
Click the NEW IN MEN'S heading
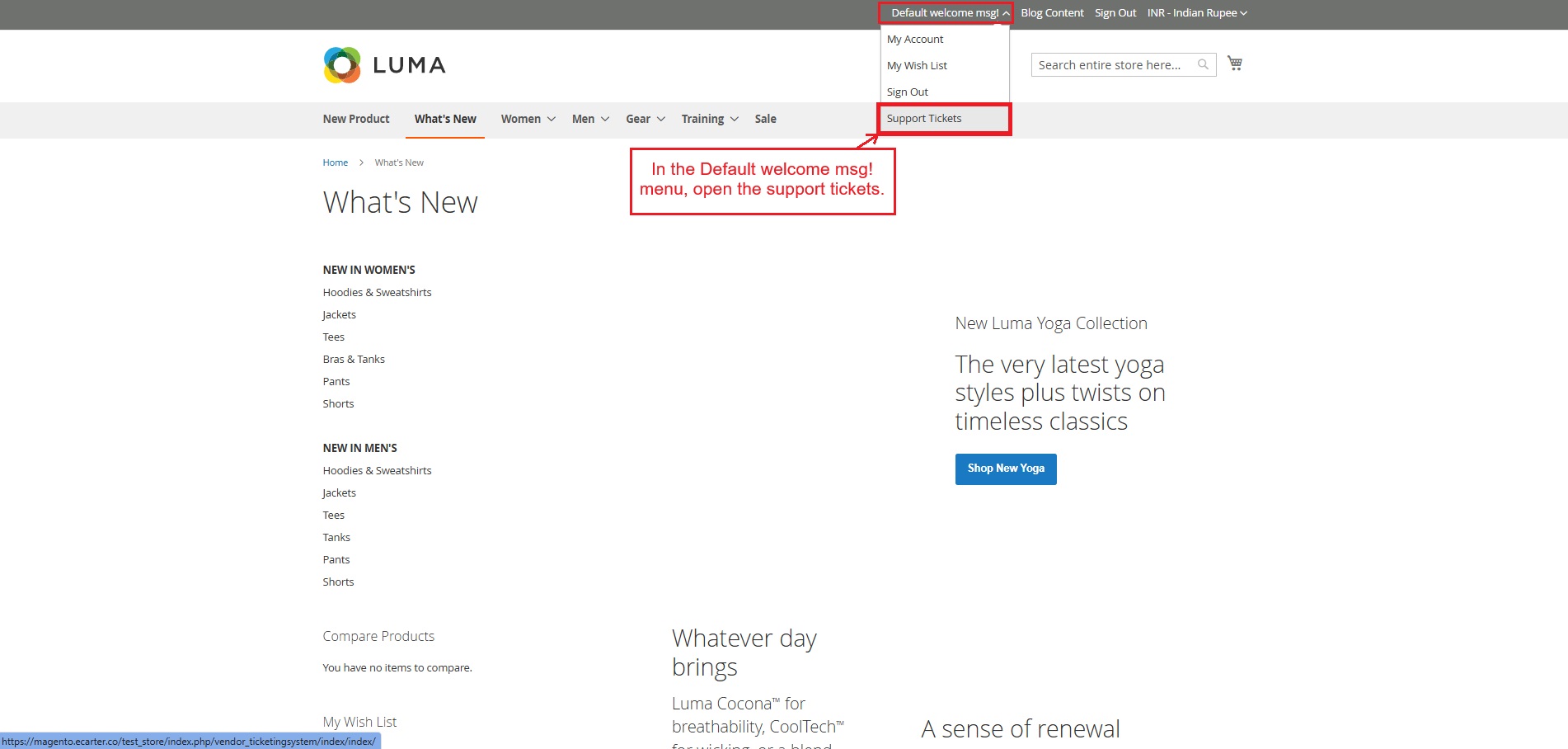(x=360, y=449)
